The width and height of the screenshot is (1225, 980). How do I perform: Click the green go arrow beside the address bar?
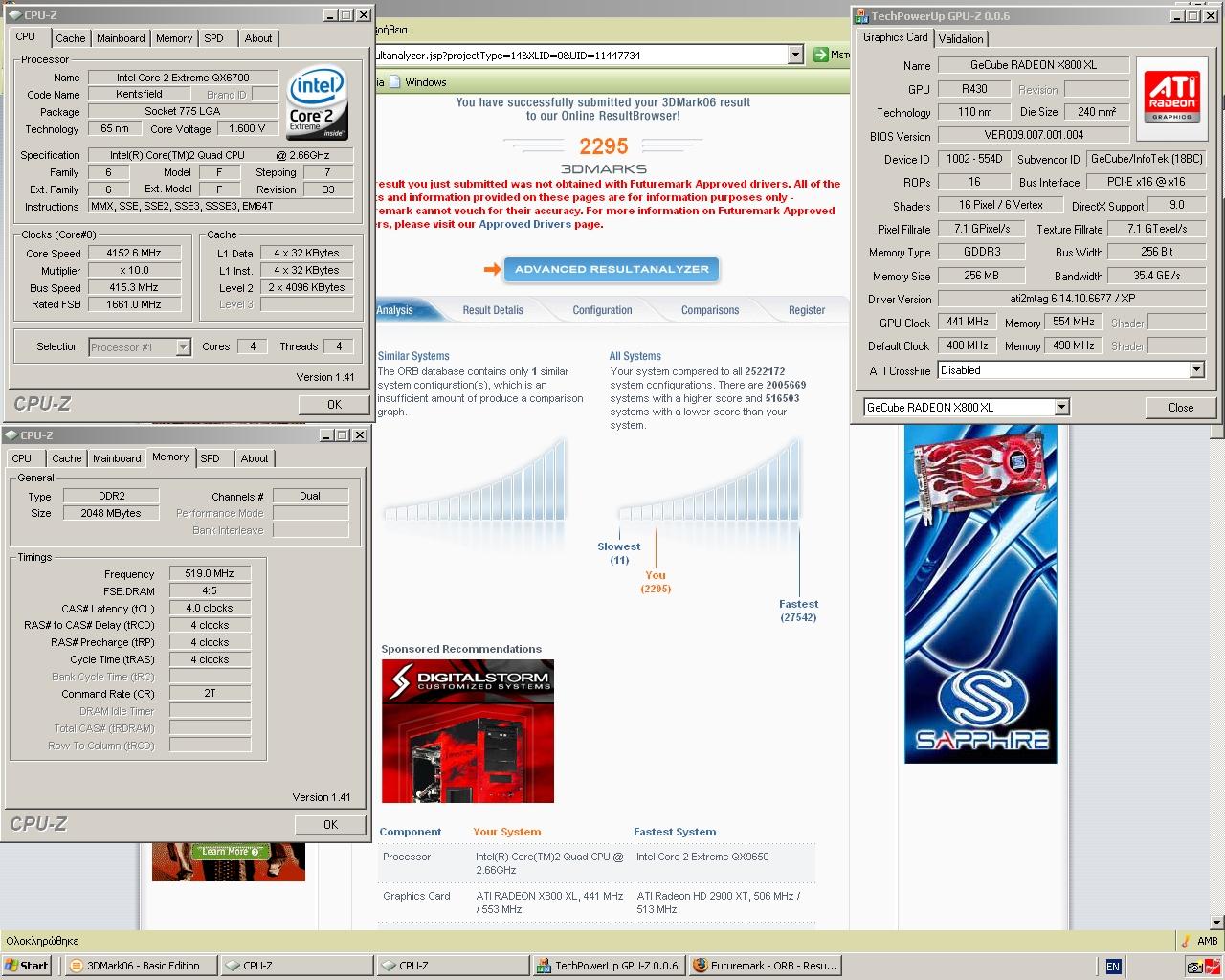click(820, 56)
